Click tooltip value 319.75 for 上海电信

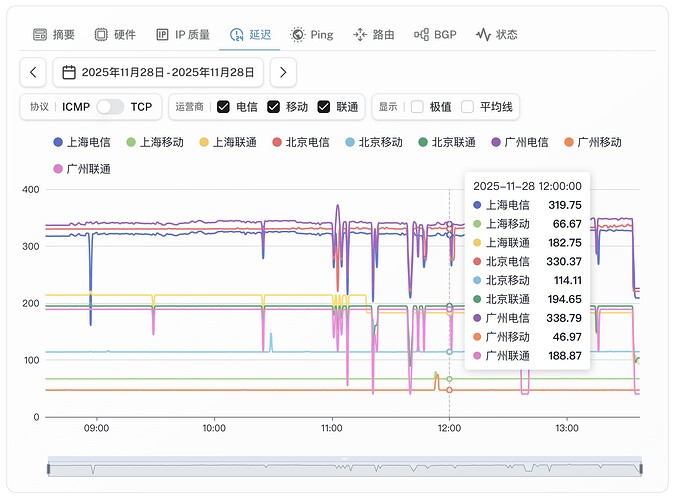pyautogui.click(x=565, y=205)
